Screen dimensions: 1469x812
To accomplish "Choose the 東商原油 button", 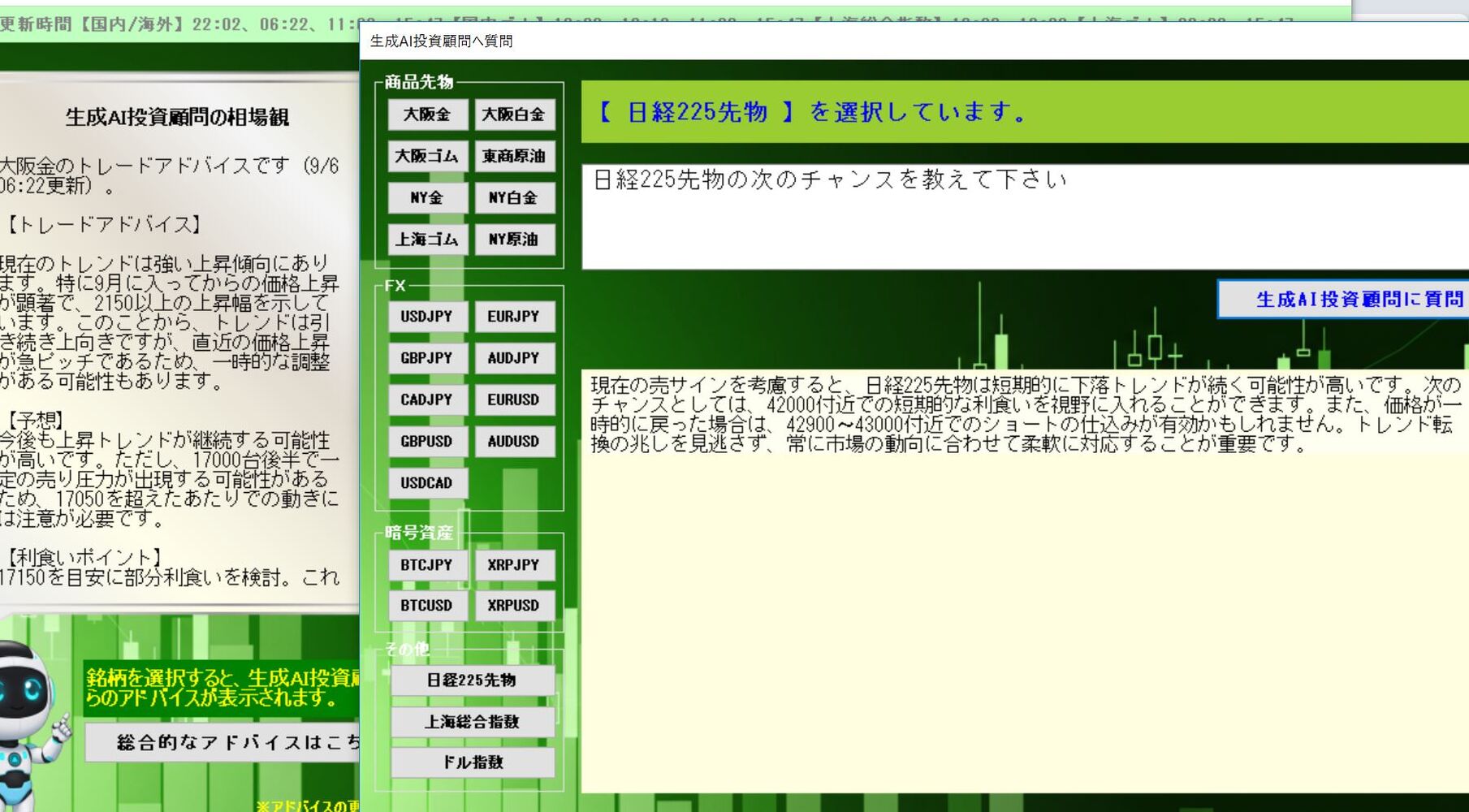I will [x=514, y=156].
